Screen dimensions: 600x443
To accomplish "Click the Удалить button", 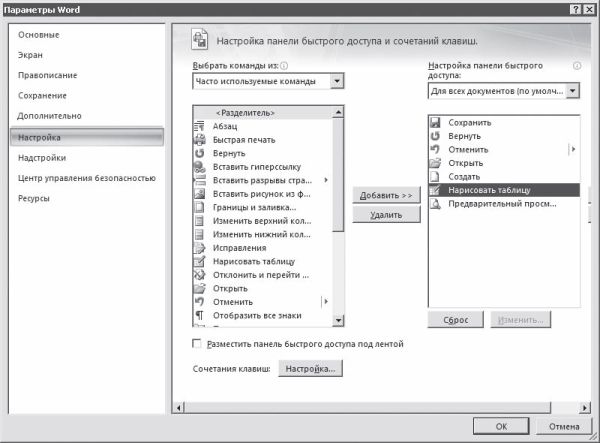I will click(x=386, y=215).
